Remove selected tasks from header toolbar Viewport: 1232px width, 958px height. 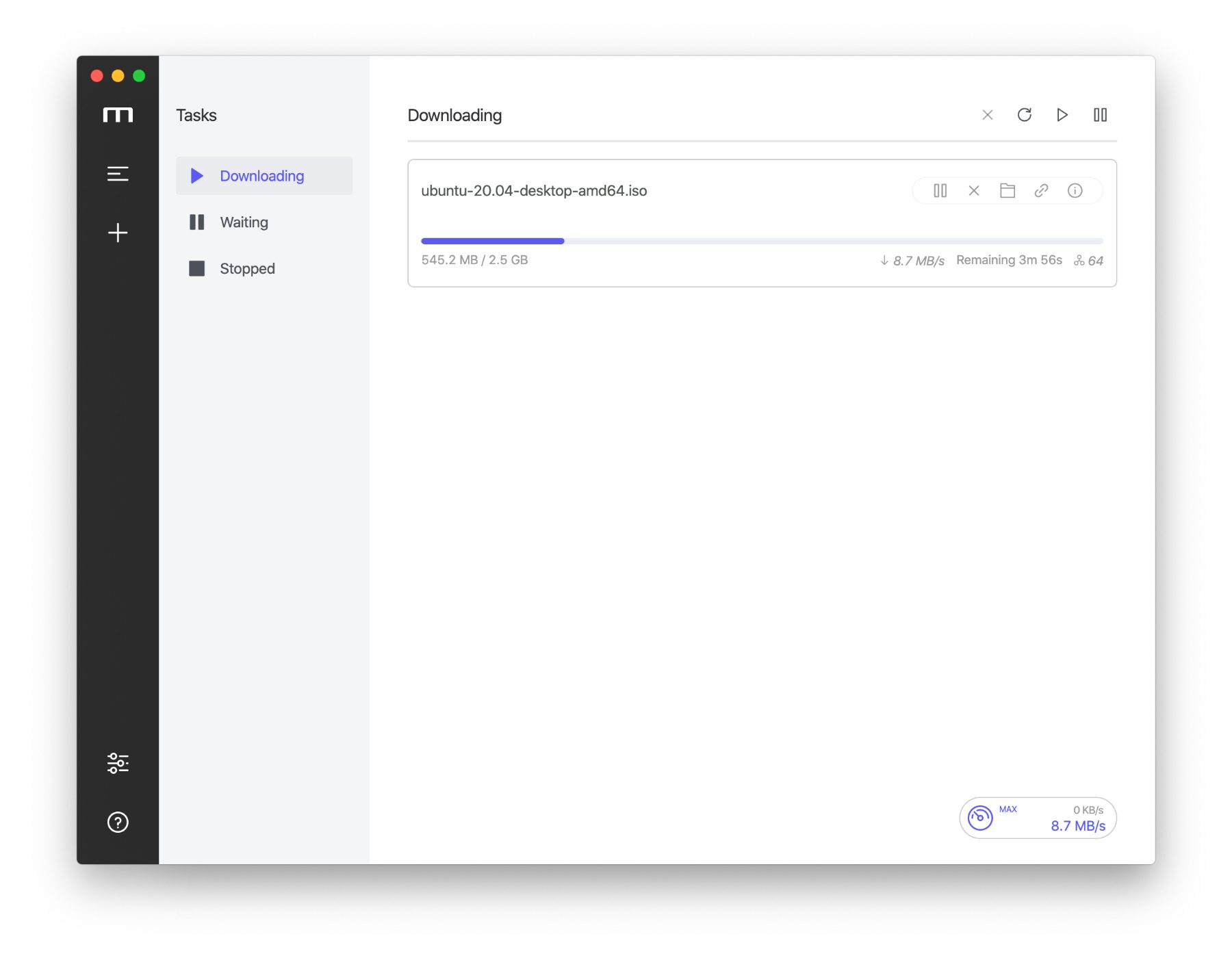click(x=987, y=115)
